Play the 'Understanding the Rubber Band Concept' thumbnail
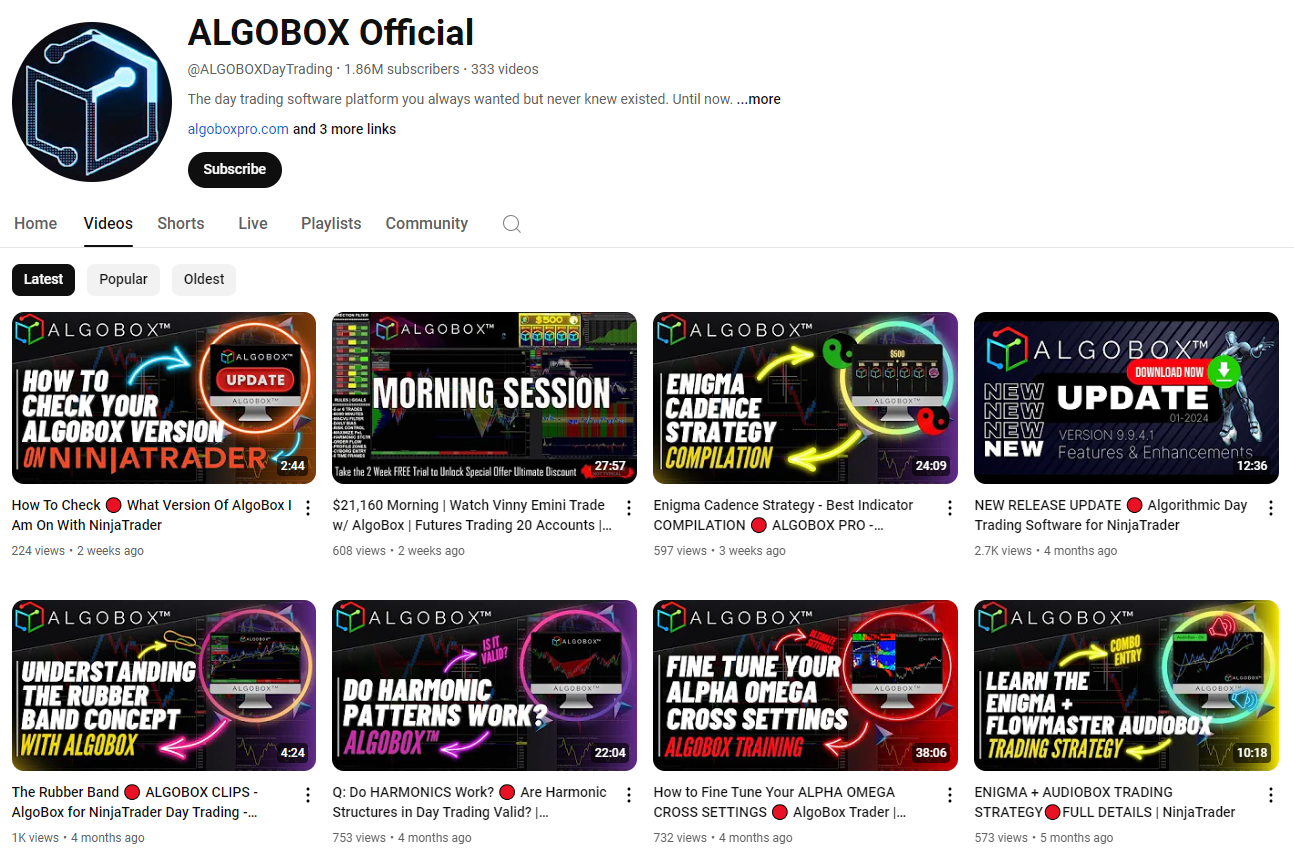This screenshot has width=1294, height=867. click(x=164, y=685)
